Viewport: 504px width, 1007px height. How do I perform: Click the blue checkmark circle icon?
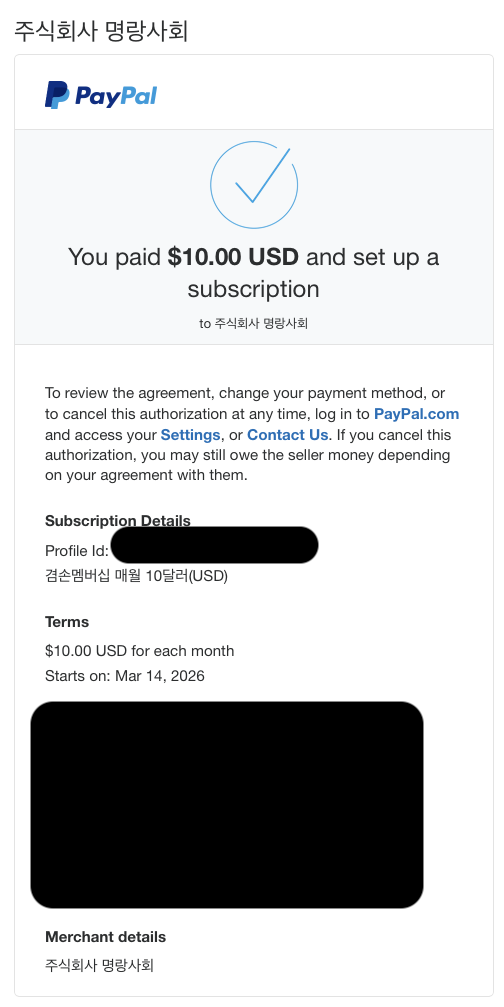(254, 185)
